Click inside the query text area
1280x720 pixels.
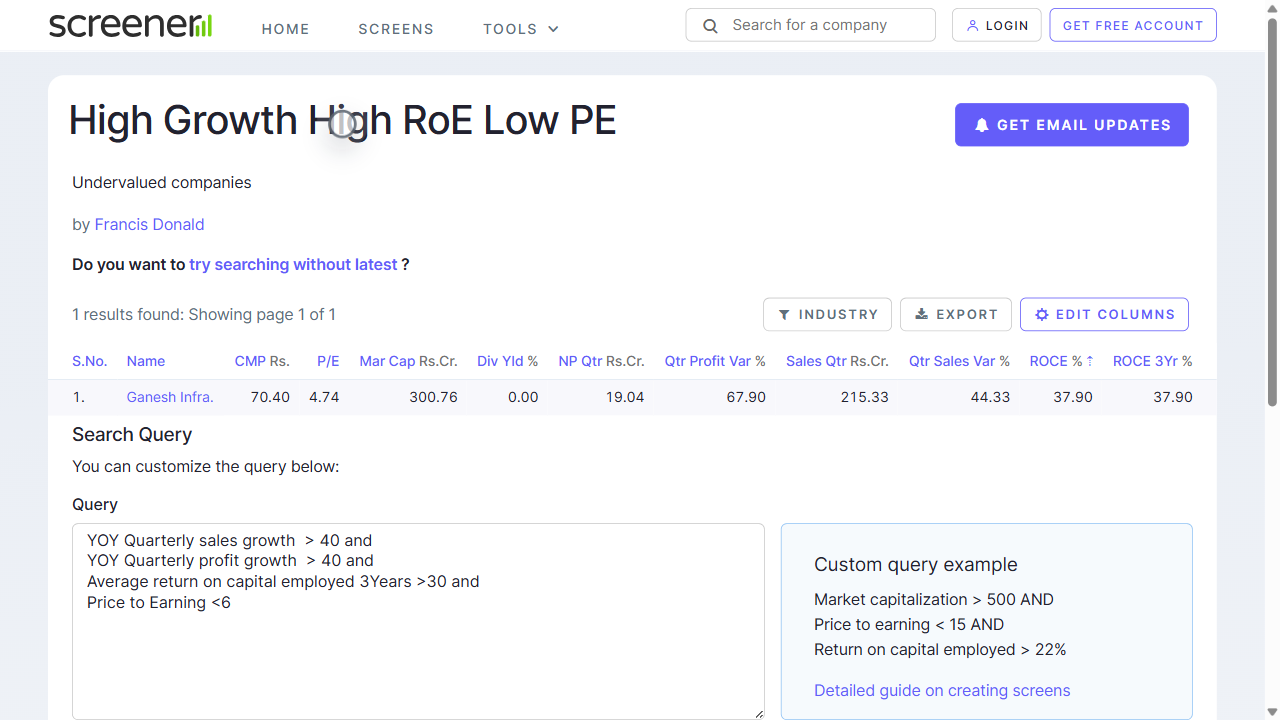click(418, 620)
